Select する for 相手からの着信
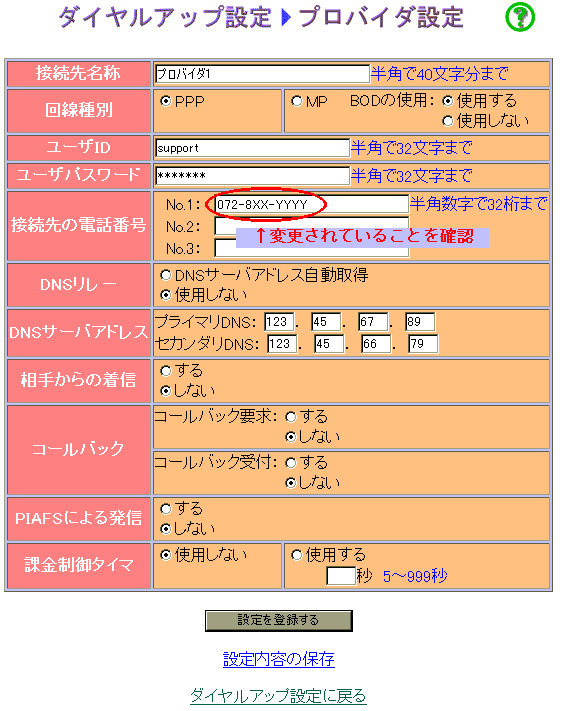Image resolution: width=574 pixels, height=711 pixels. pos(166,370)
